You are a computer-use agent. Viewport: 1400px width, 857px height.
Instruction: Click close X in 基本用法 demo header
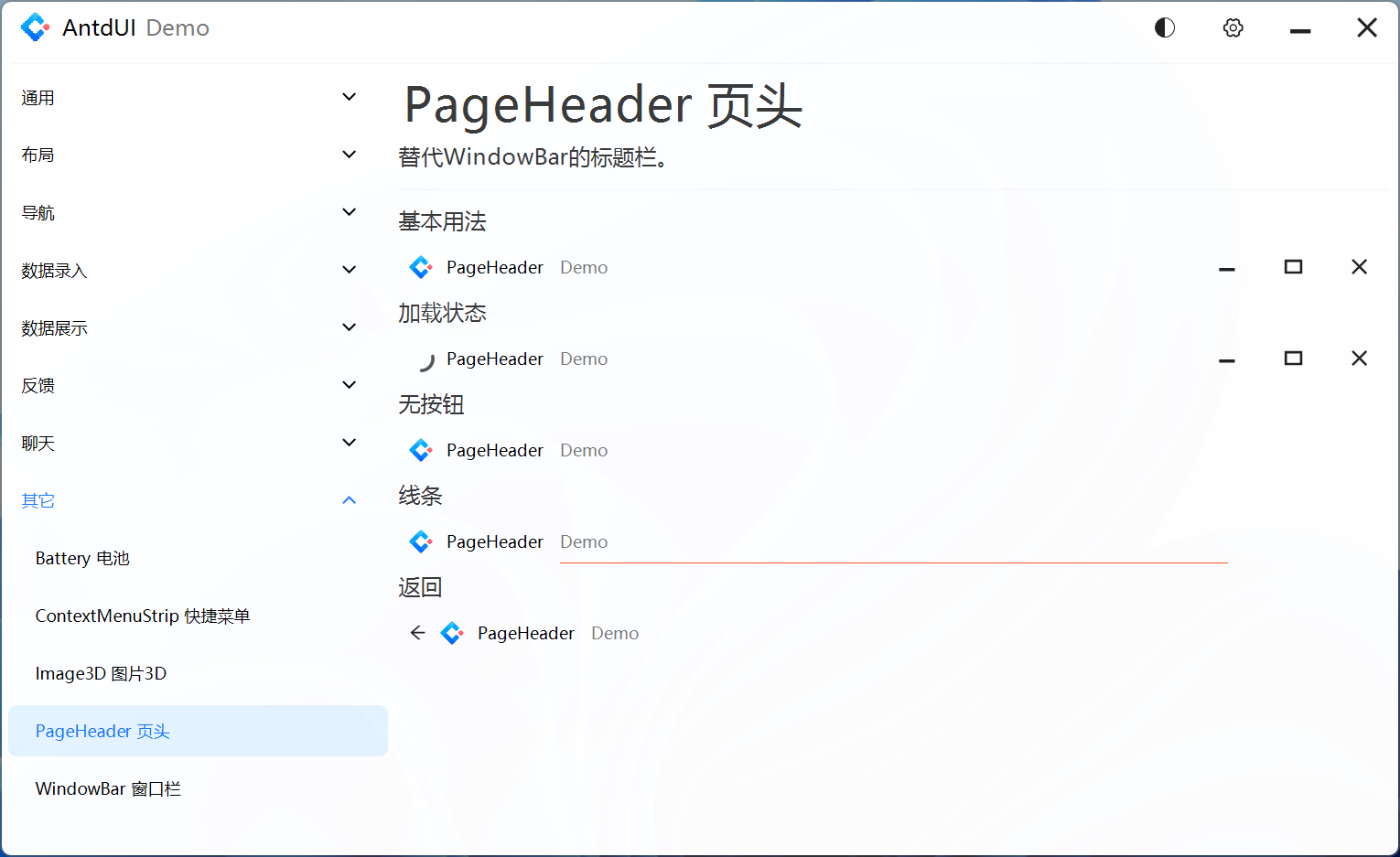coord(1359,266)
